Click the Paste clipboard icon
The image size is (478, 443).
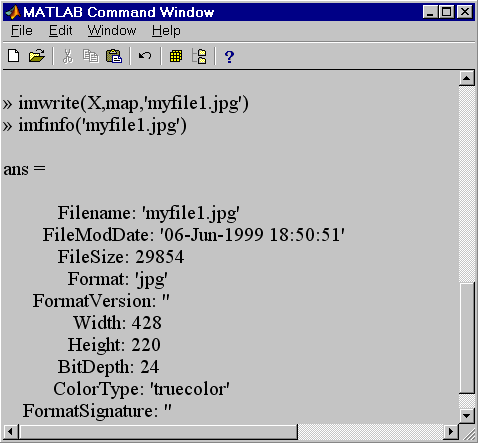(x=114, y=56)
